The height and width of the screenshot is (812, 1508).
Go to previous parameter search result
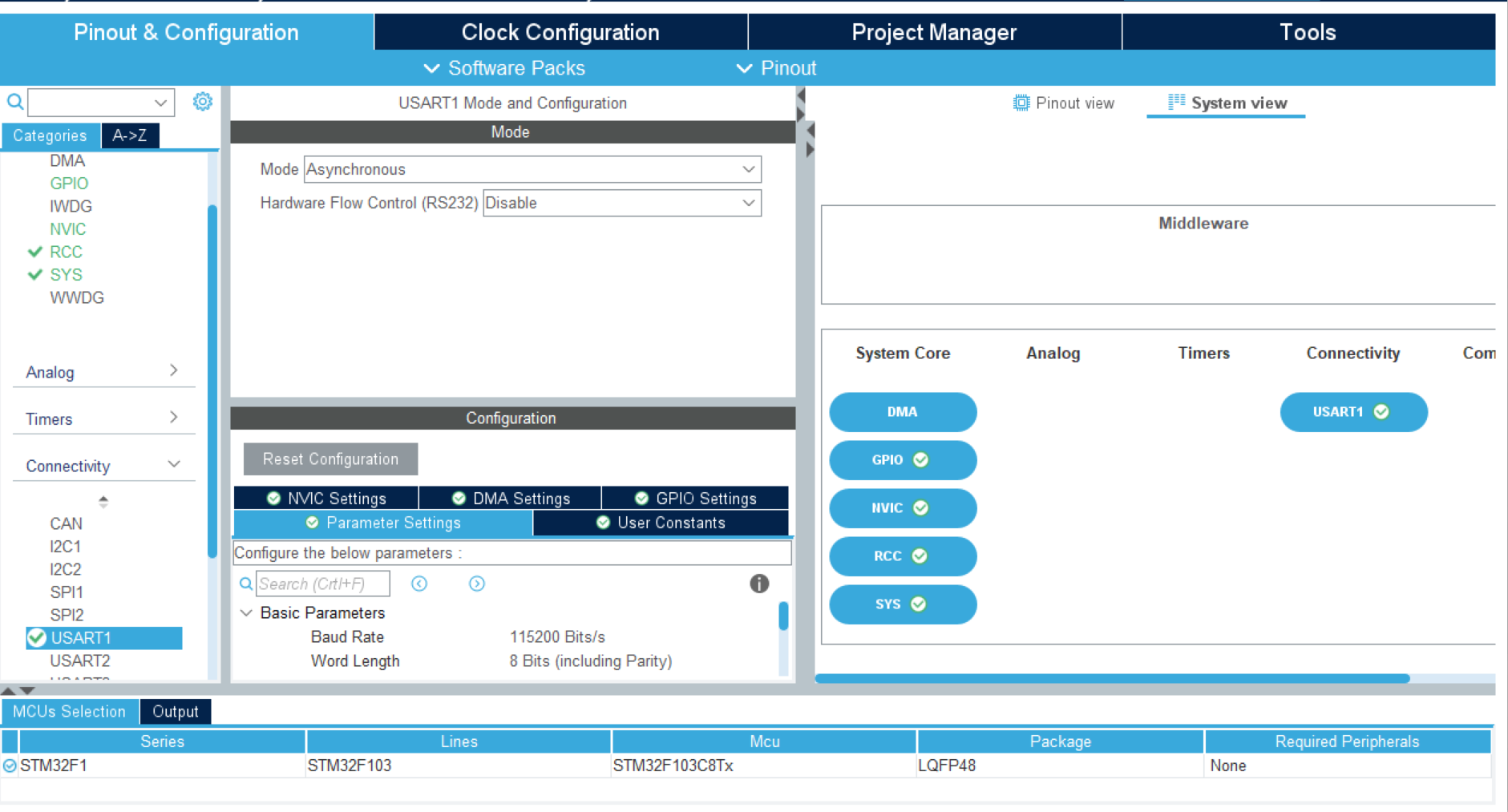click(419, 584)
